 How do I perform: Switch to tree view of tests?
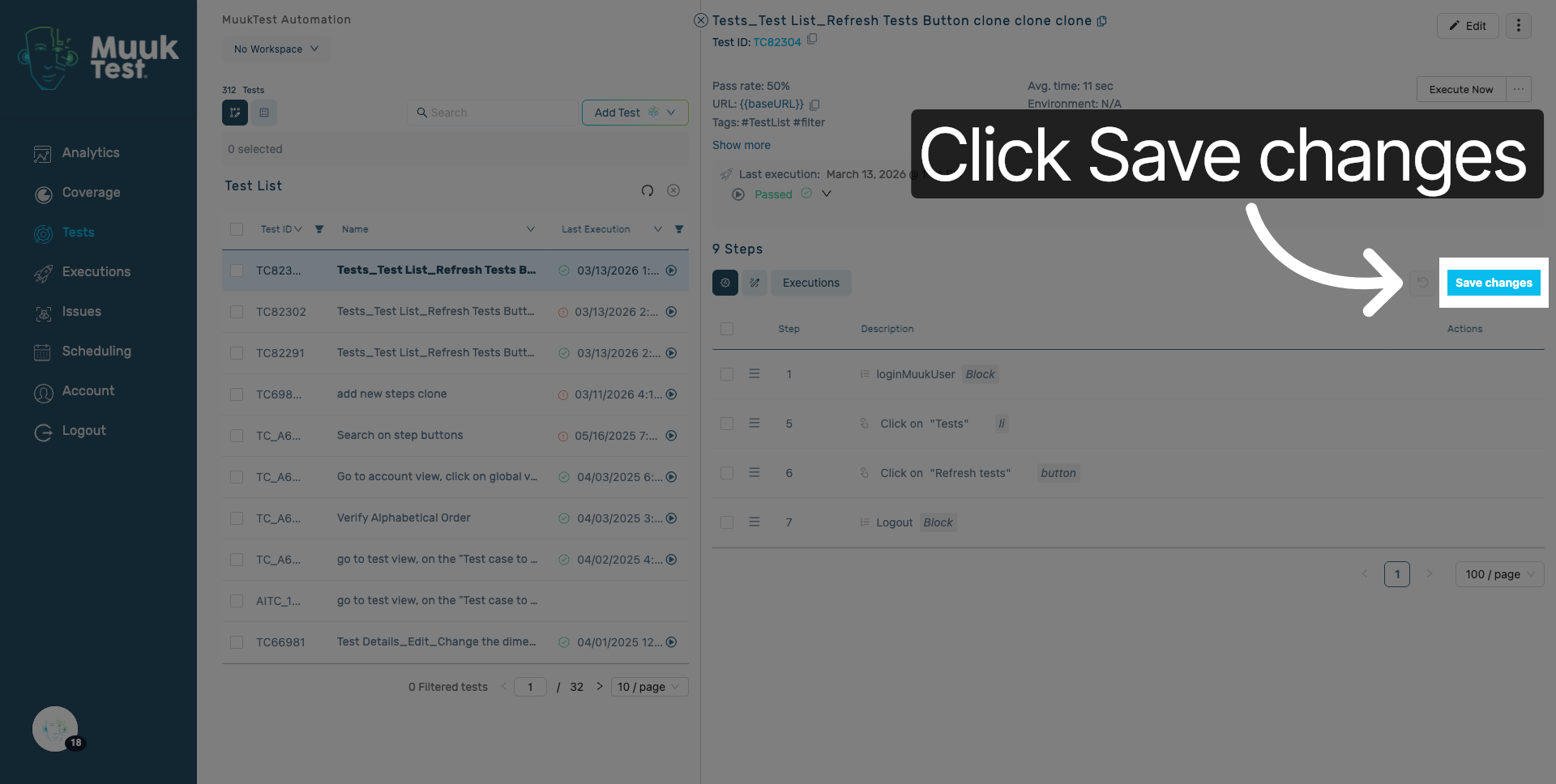point(235,113)
